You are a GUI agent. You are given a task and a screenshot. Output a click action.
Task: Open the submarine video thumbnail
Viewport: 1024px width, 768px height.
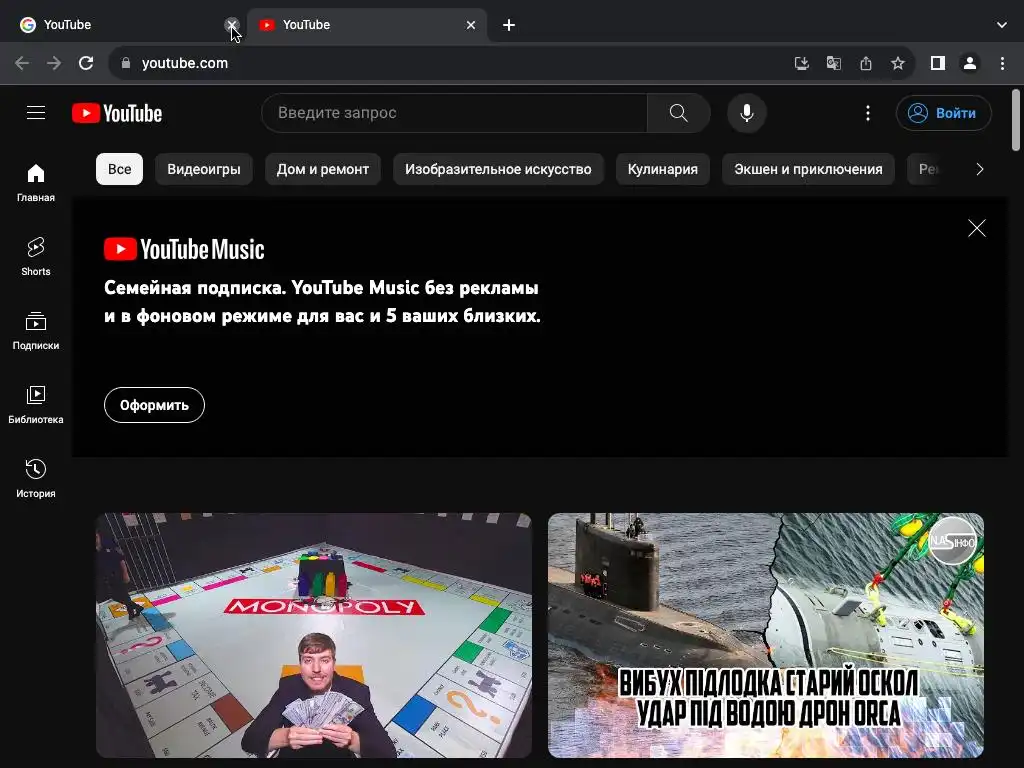766,635
